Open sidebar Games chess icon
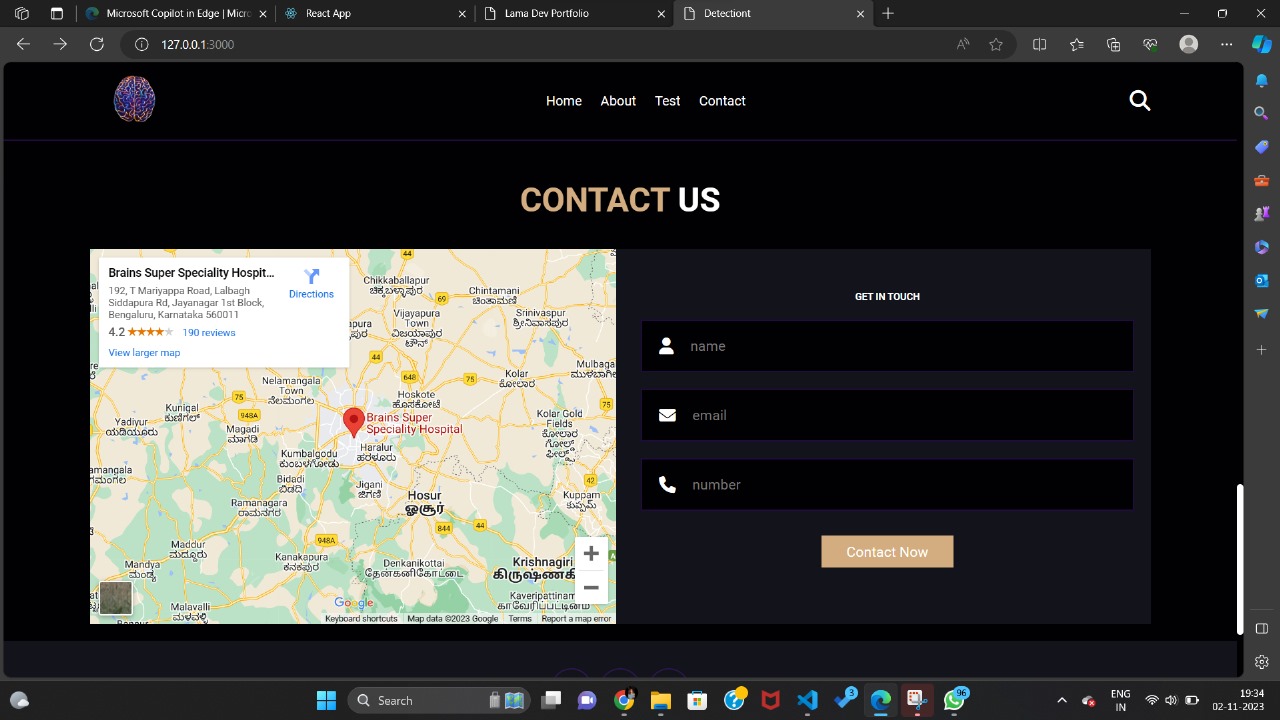The height and width of the screenshot is (720, 1280). (x=1262, y=214)
